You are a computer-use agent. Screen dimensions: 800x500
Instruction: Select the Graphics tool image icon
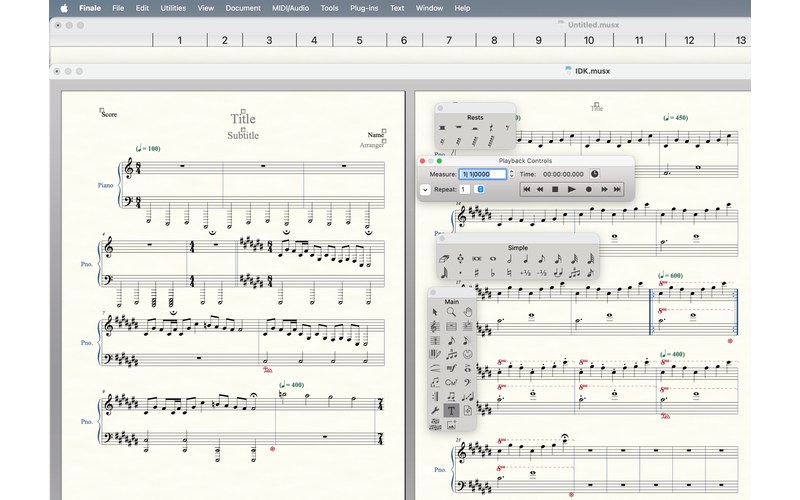[451, 424]
